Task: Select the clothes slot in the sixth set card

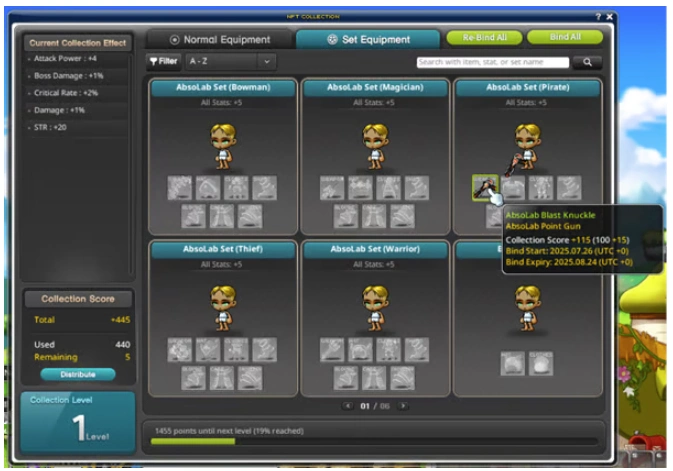Action: pos(541,364)
